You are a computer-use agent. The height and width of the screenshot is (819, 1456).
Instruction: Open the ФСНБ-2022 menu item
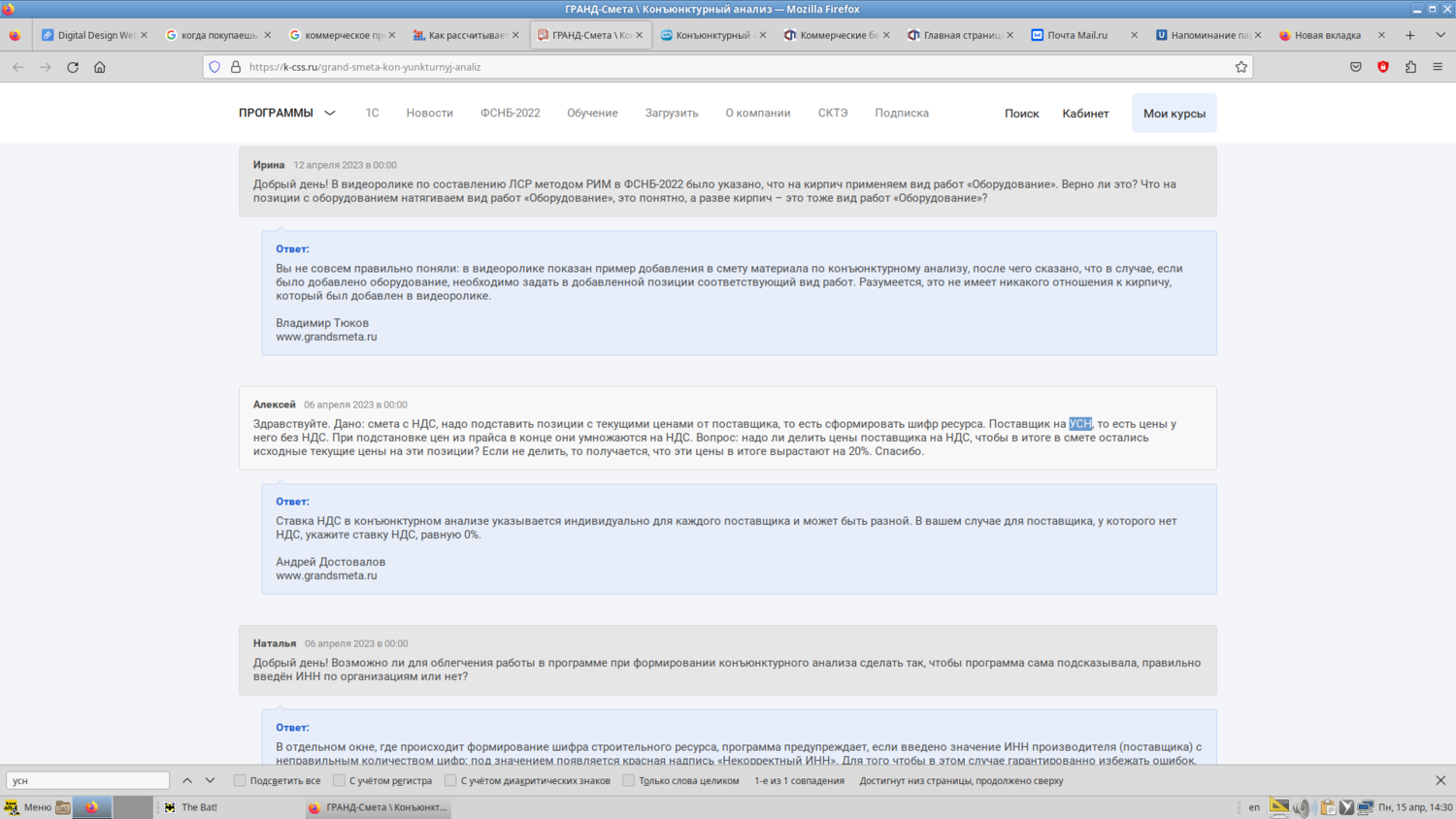(x=510, y=114)
